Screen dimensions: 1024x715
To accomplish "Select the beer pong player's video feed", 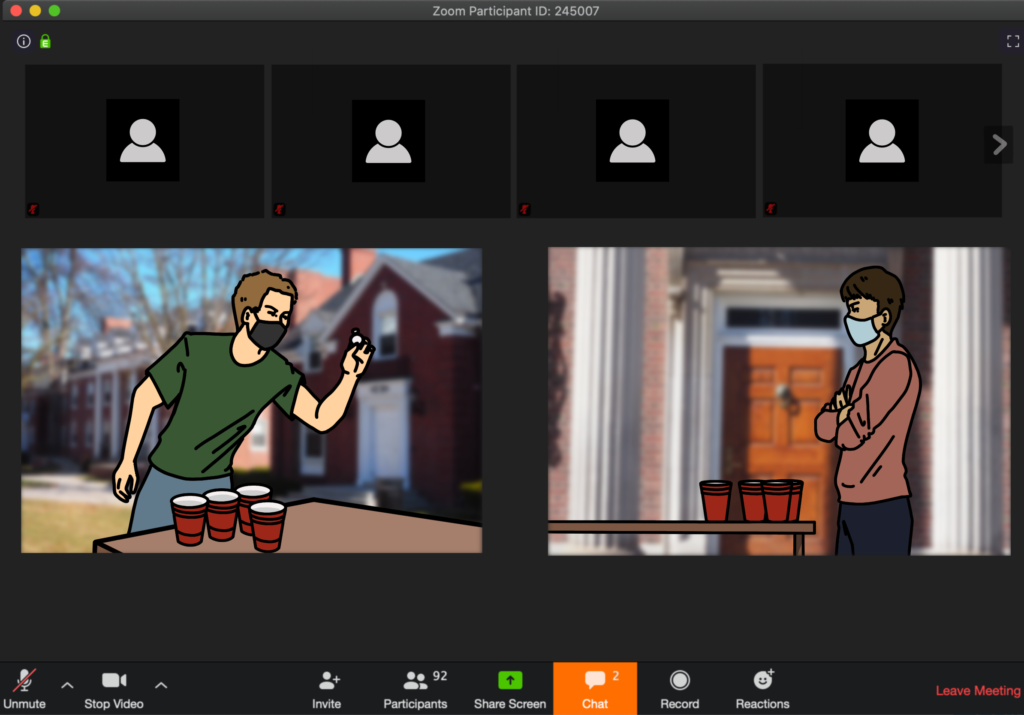I will click(251, 400).
